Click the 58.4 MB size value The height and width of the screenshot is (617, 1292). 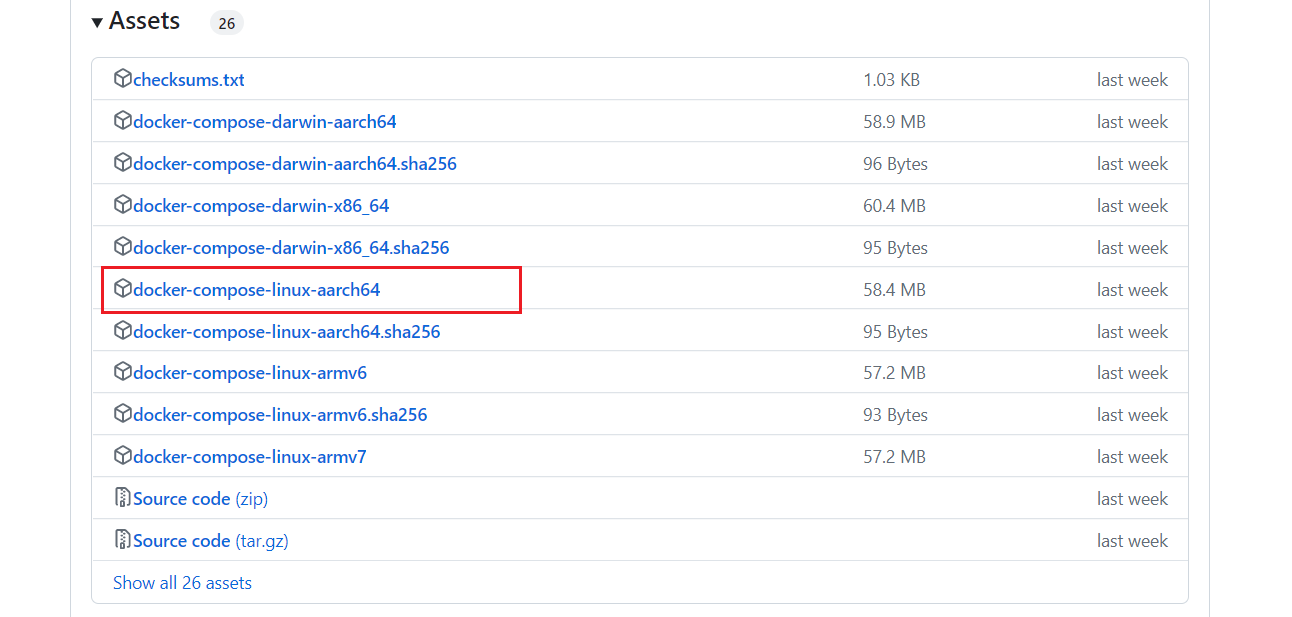click(x=894, y=290)
